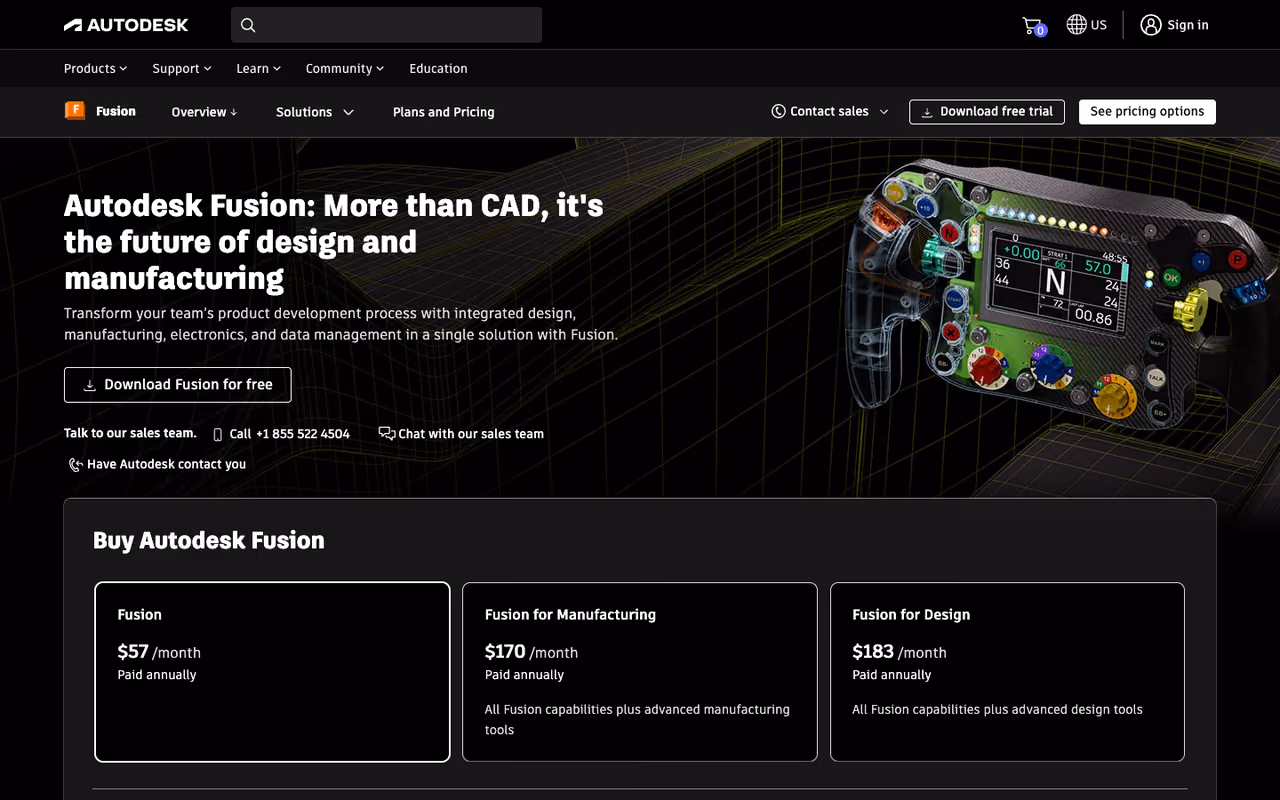Expand the Community menu

coord(345,69)
